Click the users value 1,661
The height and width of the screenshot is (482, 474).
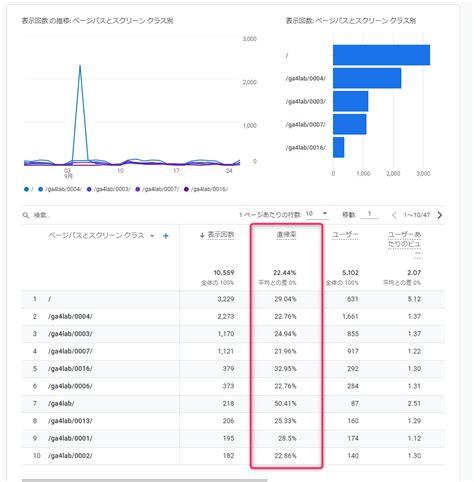coord(350,316)
